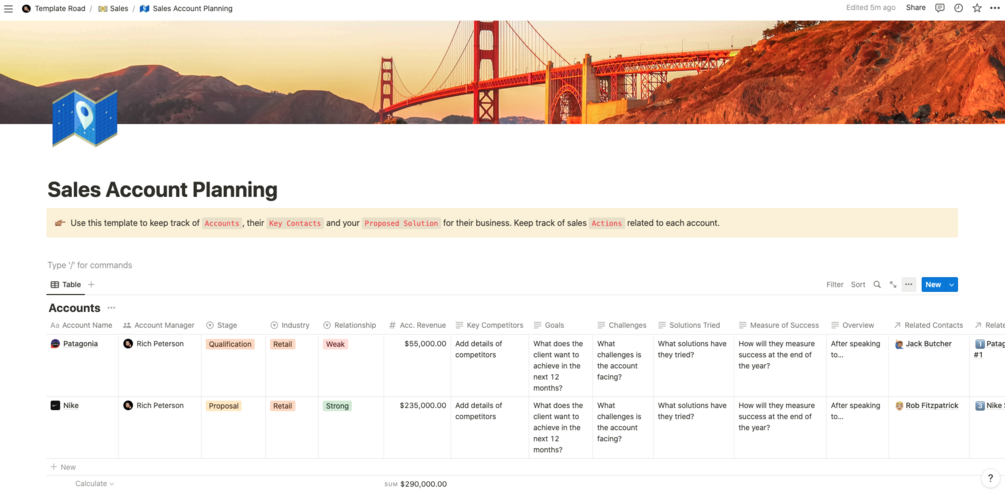Favorite this page with the star icon
The width and height of the screenshot is (1005, 493).
coord(977,8)
